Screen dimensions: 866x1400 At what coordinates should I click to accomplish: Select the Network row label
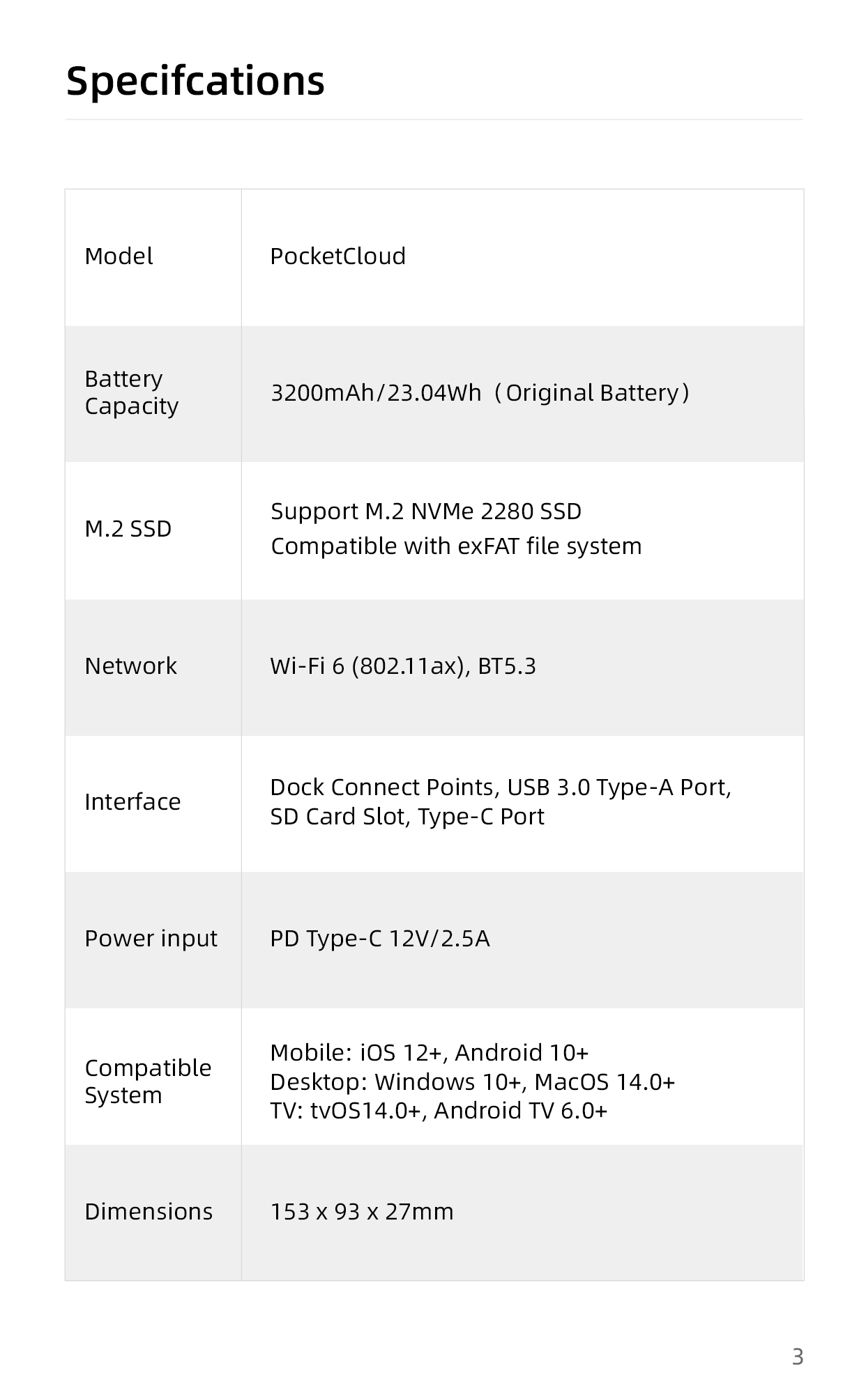(x=130, y=666)
